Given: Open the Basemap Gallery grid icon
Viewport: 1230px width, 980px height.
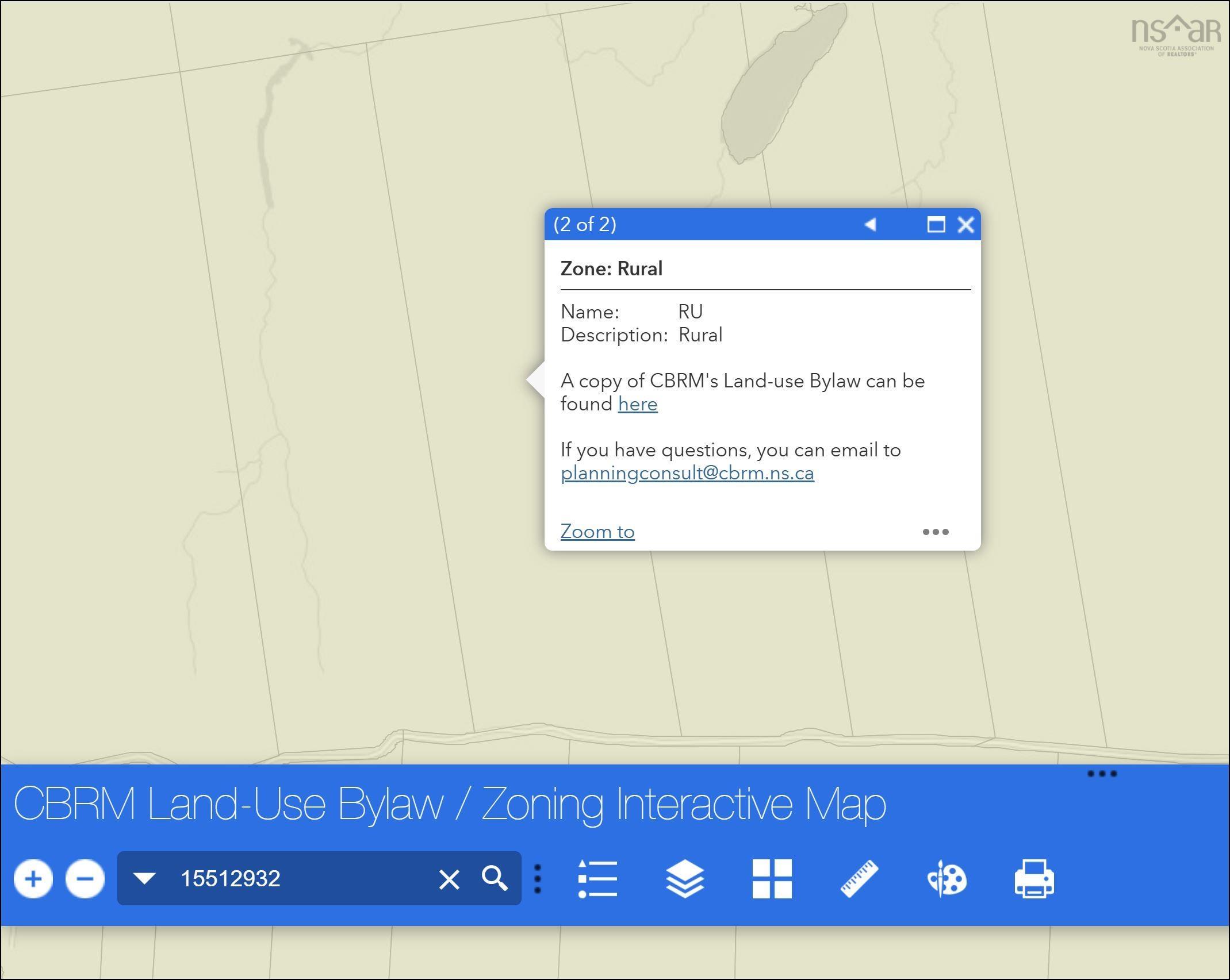Looking at the screenshot, I should coord(772,878).
